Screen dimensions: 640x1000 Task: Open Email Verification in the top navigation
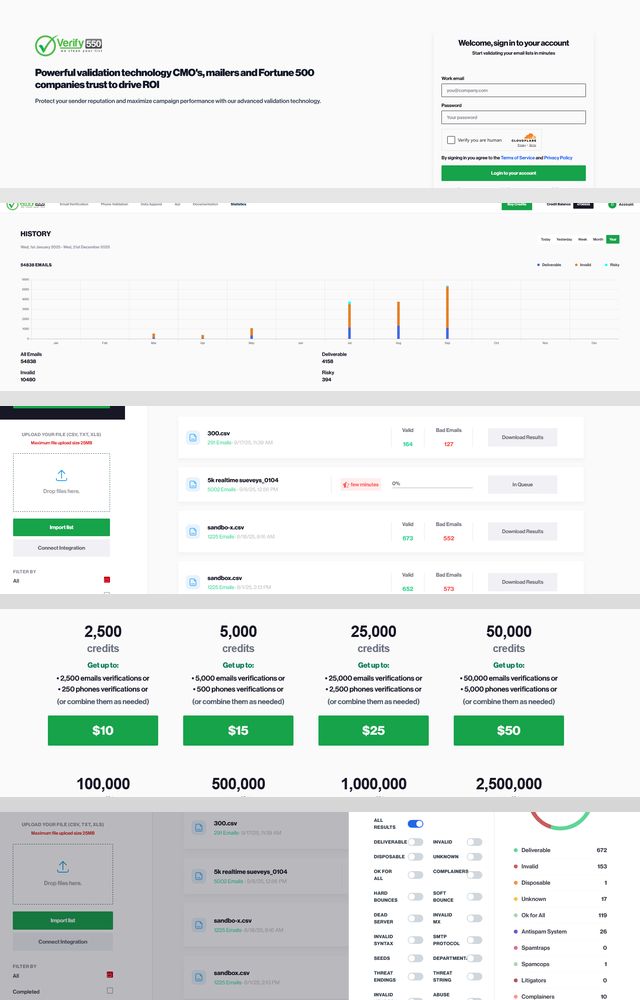(x=74, y=204)
